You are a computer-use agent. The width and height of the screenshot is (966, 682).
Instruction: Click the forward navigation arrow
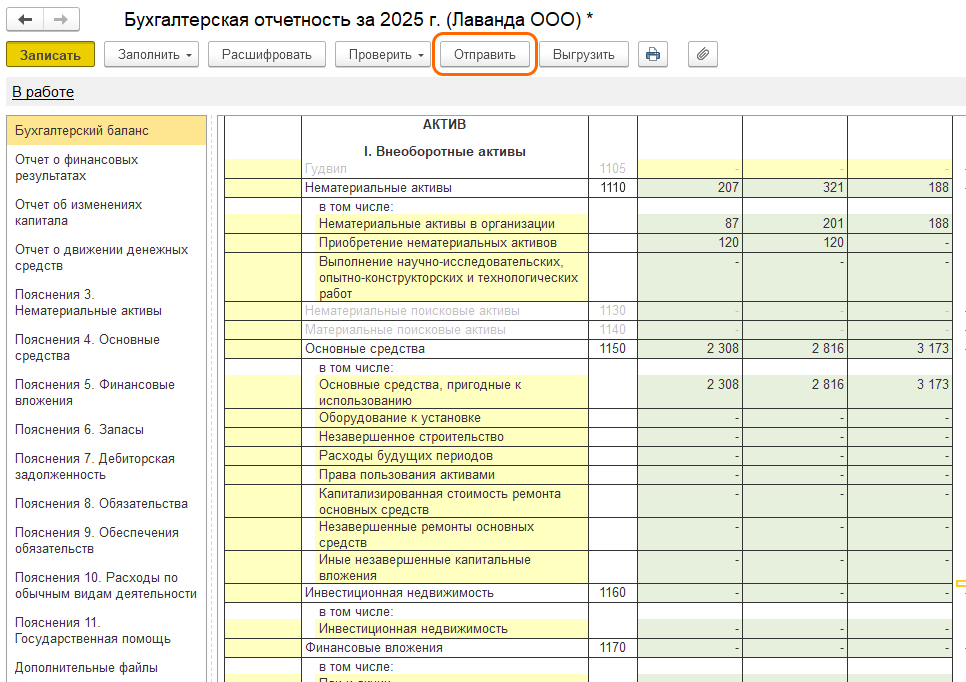pyautogui.click(x=61, y=19)
